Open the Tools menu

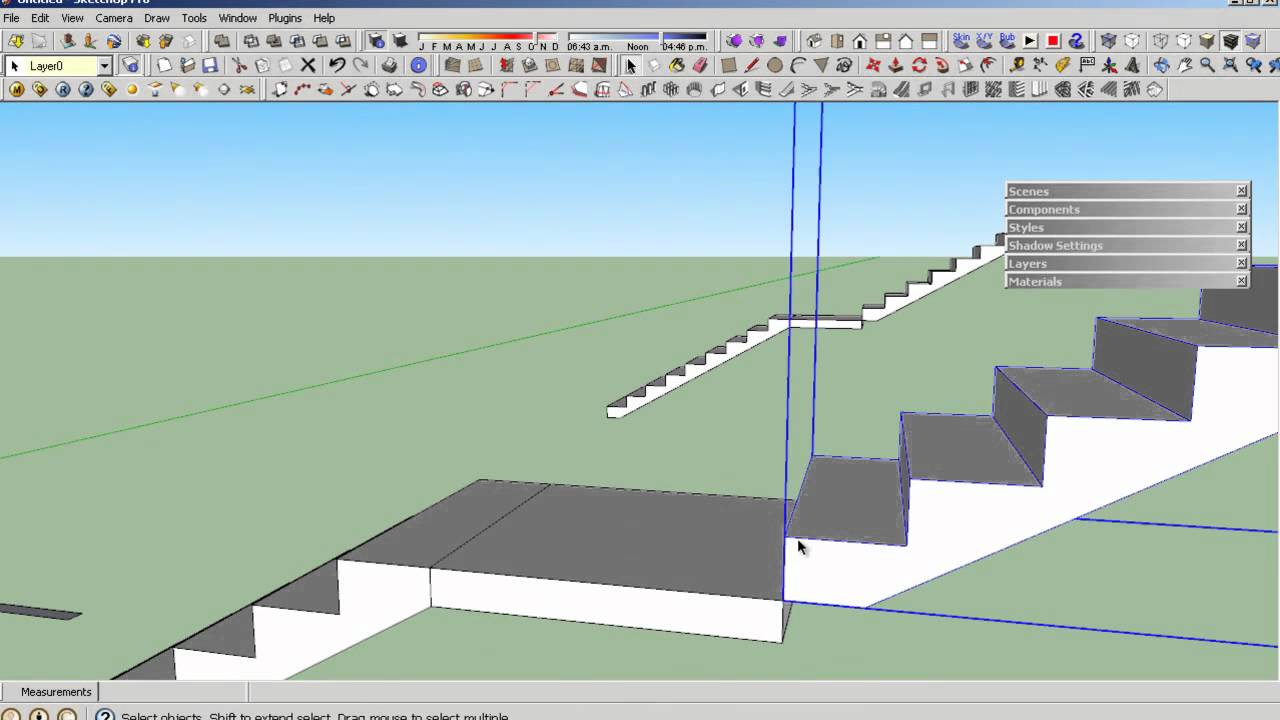pos(194,18)
